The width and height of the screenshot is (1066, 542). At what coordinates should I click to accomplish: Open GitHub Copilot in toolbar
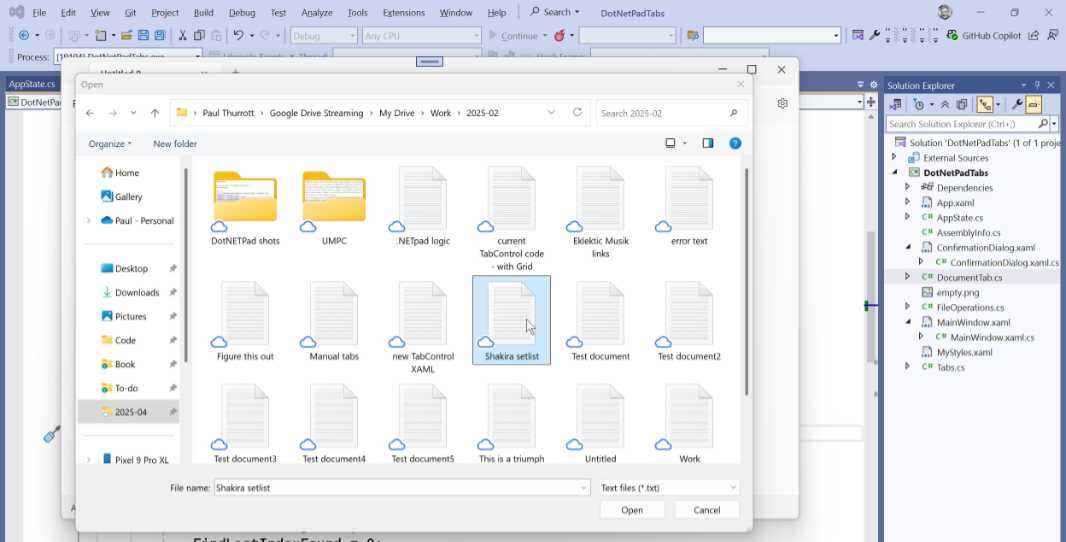[x=984, y=35]
